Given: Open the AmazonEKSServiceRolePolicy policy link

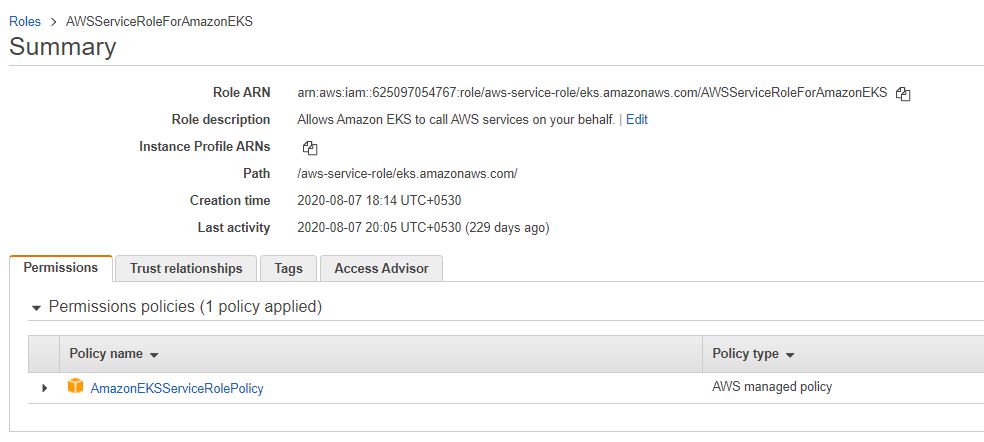Looking at the screenshot, I should (177, 387).
